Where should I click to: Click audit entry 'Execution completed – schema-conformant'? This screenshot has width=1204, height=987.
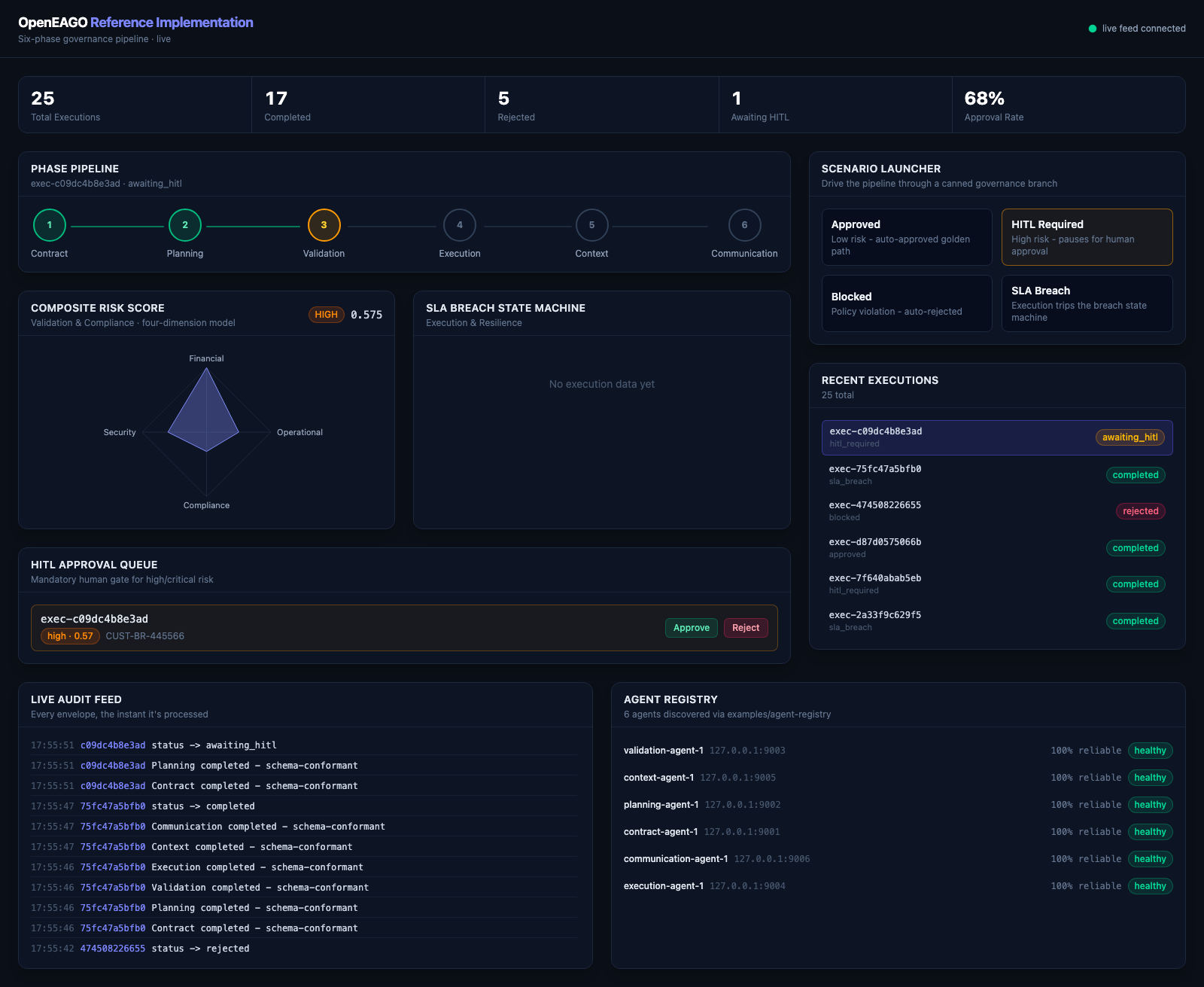(x=304, y=867)
